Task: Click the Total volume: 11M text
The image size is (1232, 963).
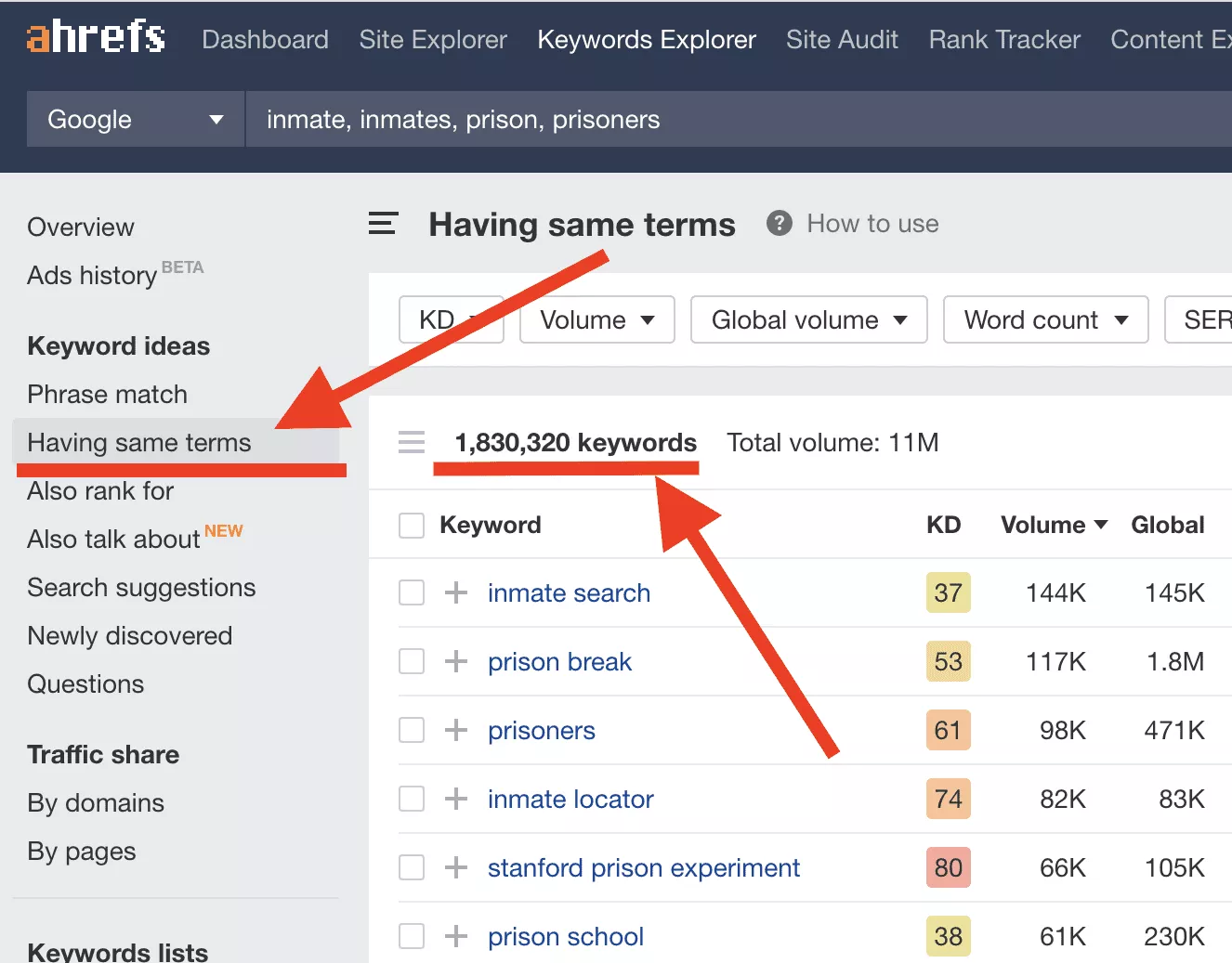Action: (832, 442)
